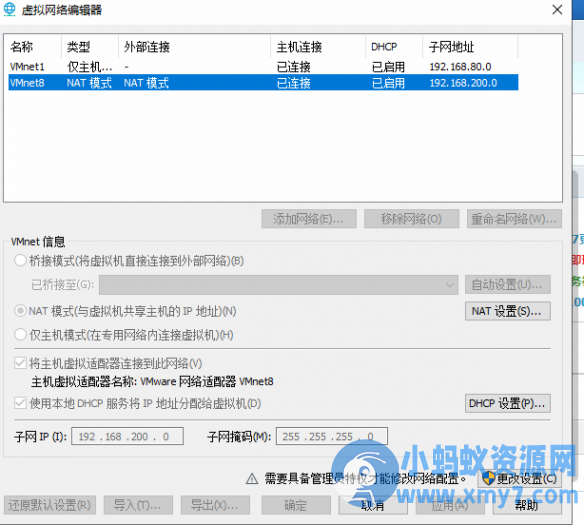Click the 子网掩码 input field
Screen dimensions: 584x525
tap(331, 436)
